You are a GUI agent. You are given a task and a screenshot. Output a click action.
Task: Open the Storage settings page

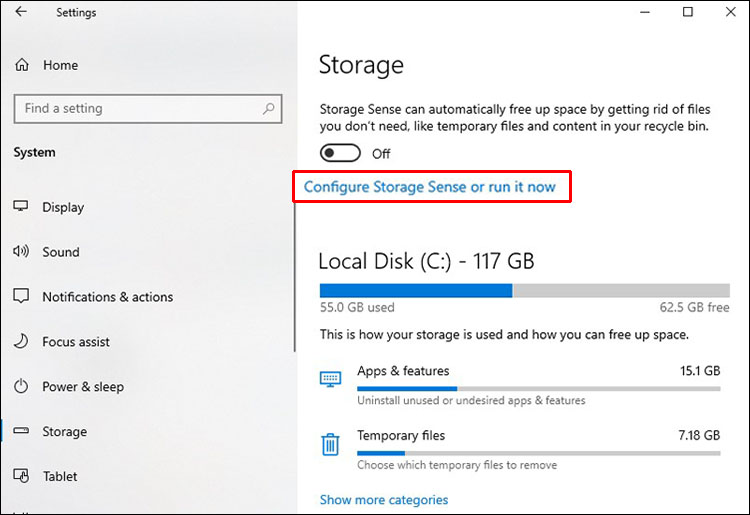(x=64, y=432)
